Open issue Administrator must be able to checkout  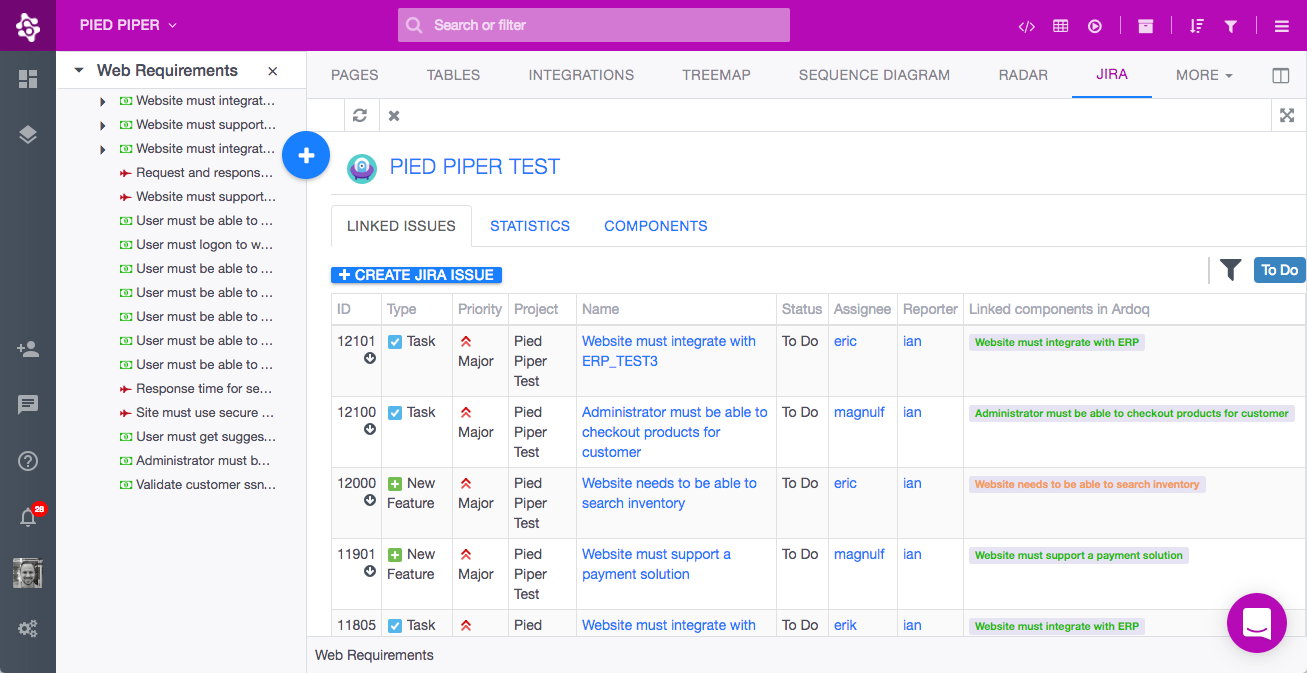tap(675, 432)
